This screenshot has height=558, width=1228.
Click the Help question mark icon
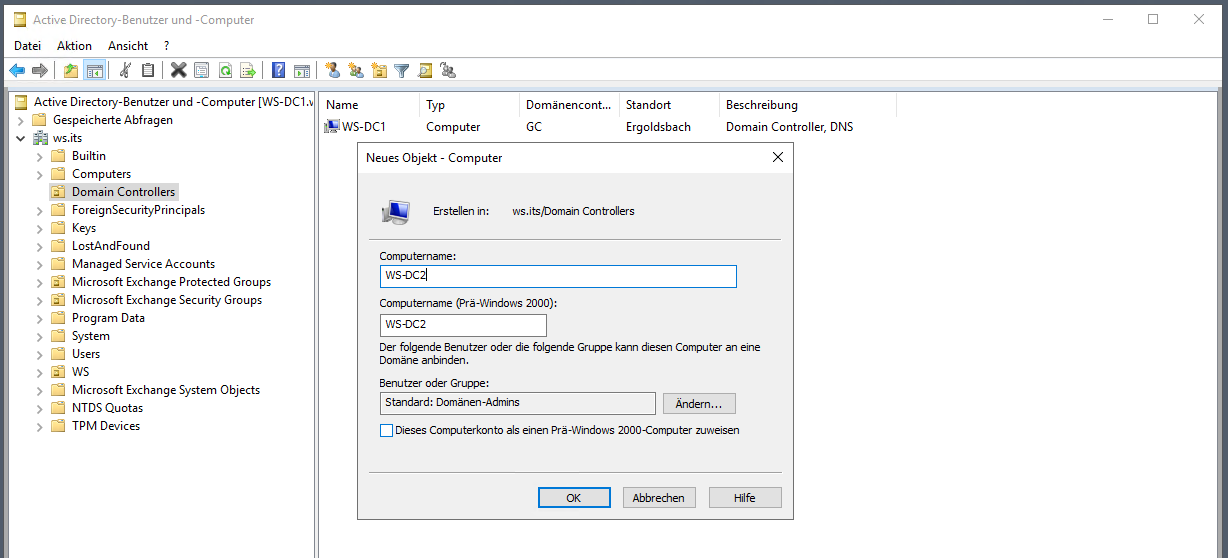point(278,70)
